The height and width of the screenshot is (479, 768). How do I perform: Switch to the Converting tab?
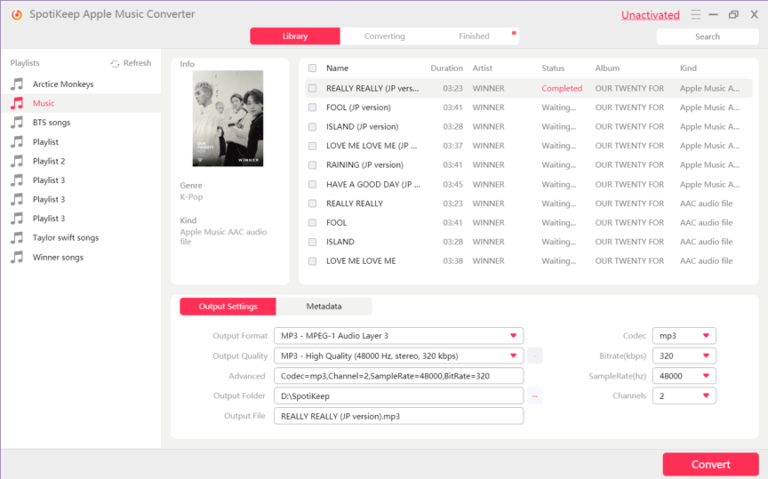pos(384,36)
